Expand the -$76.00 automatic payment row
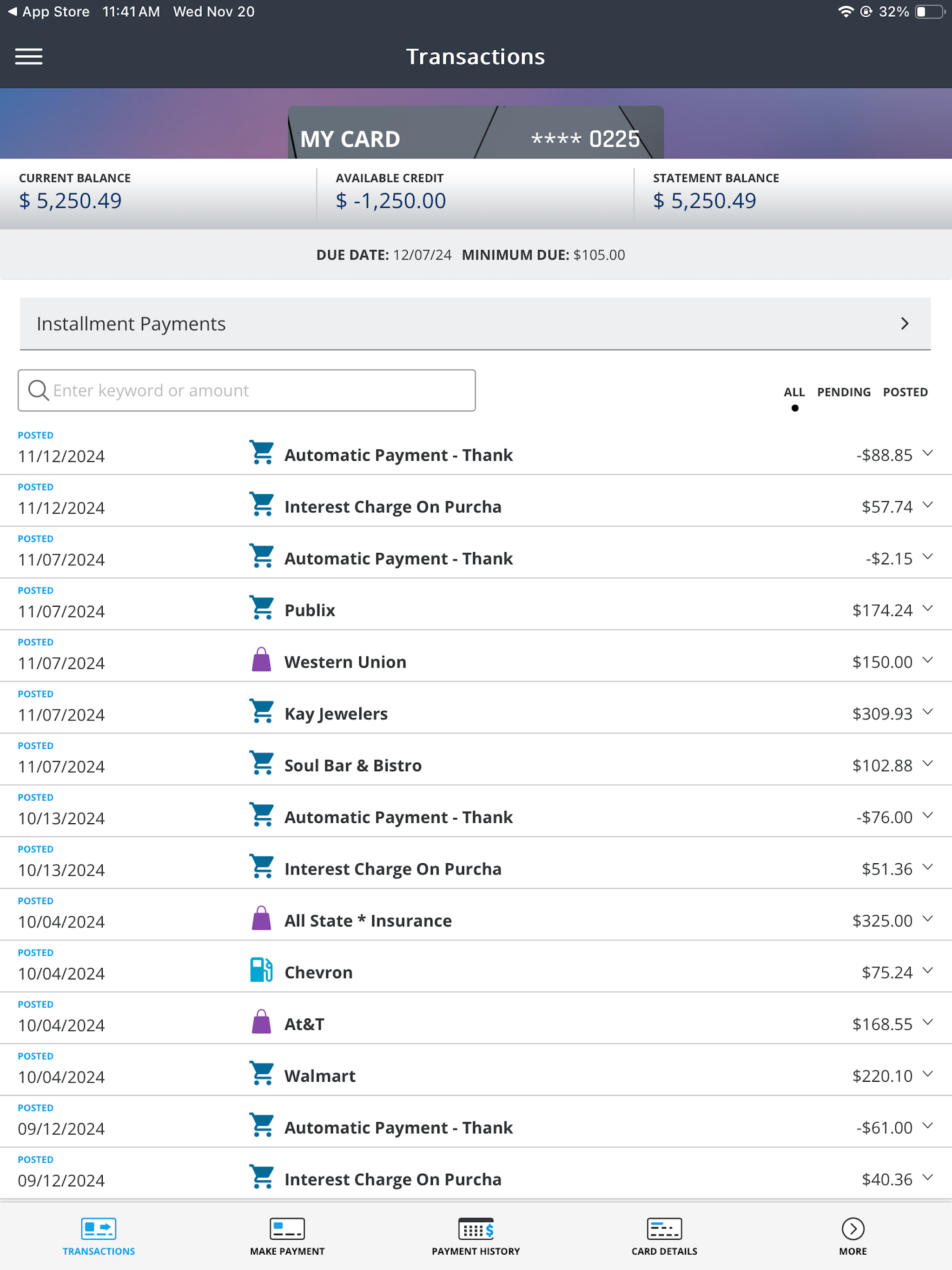The image size is (952, 1270). [x=928, y=815]
